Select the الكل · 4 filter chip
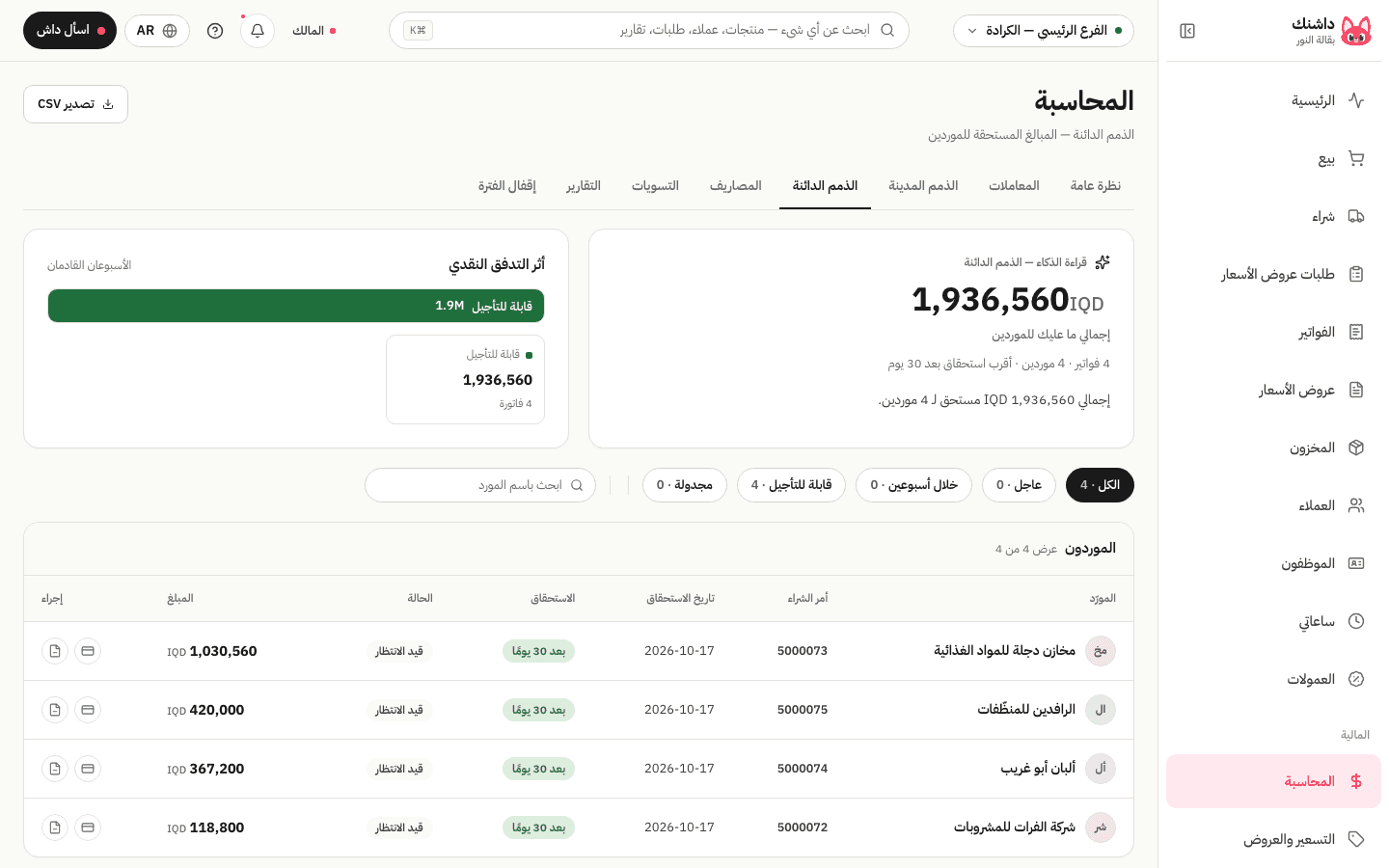The image size is (1389, 868). pyautogui.click(x=1100, y=485)
